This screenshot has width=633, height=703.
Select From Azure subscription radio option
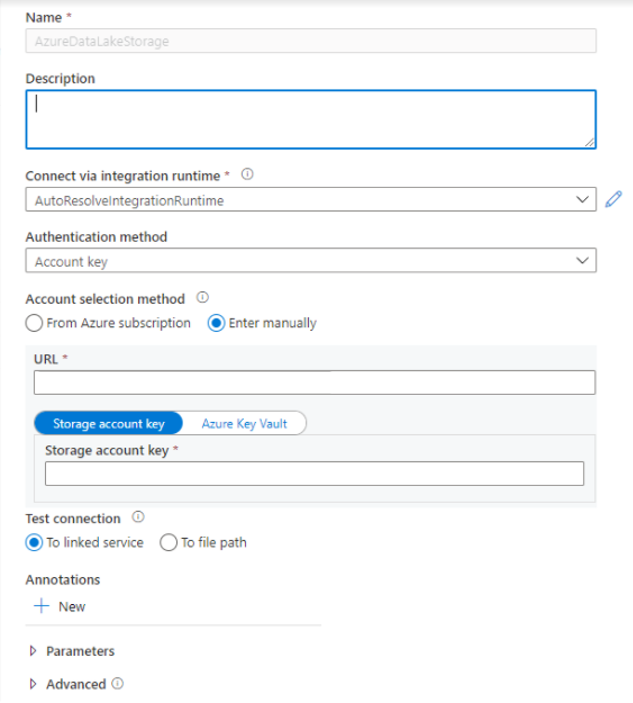tap(34, 323)
